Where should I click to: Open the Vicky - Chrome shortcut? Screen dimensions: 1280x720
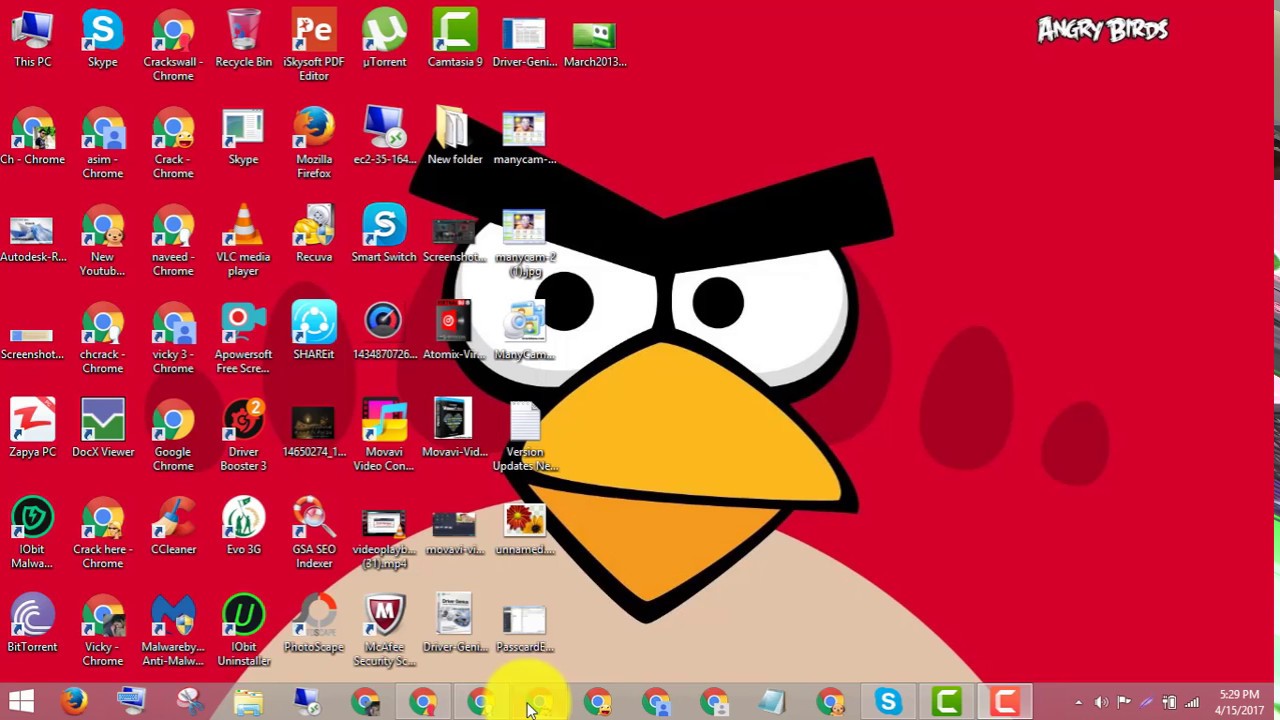coord(102,630)
